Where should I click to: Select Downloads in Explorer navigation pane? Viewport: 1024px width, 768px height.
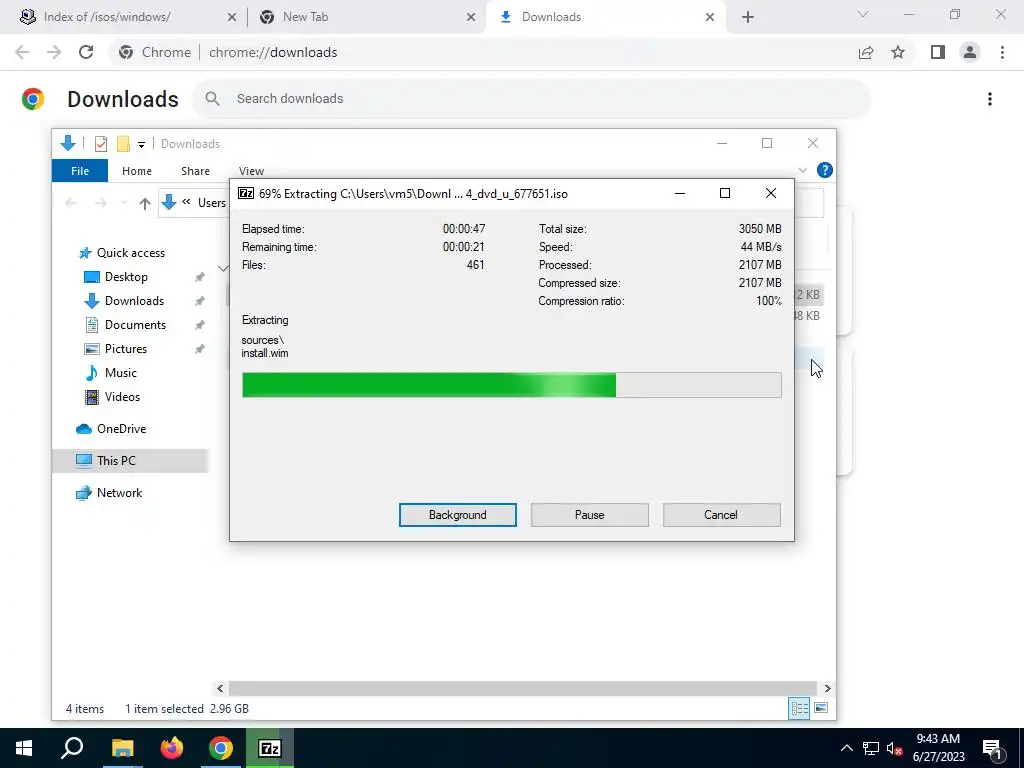[134, 301]
